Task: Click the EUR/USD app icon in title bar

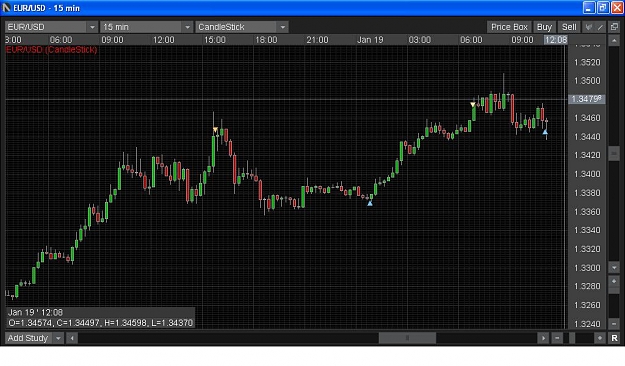Action: tap(6, 8)
